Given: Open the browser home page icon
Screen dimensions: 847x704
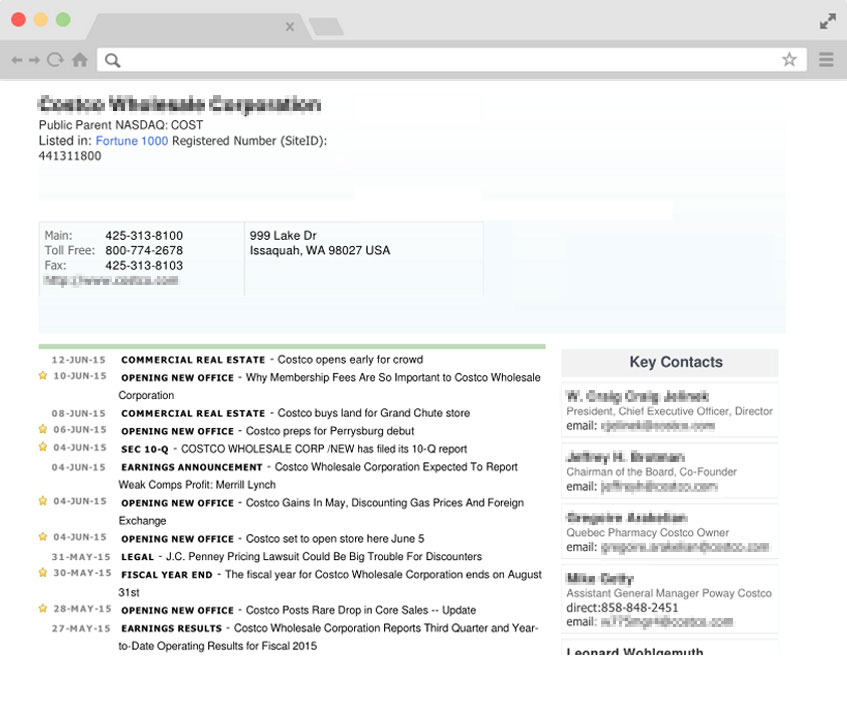Looking at the screenshot, I should point(80,59).
